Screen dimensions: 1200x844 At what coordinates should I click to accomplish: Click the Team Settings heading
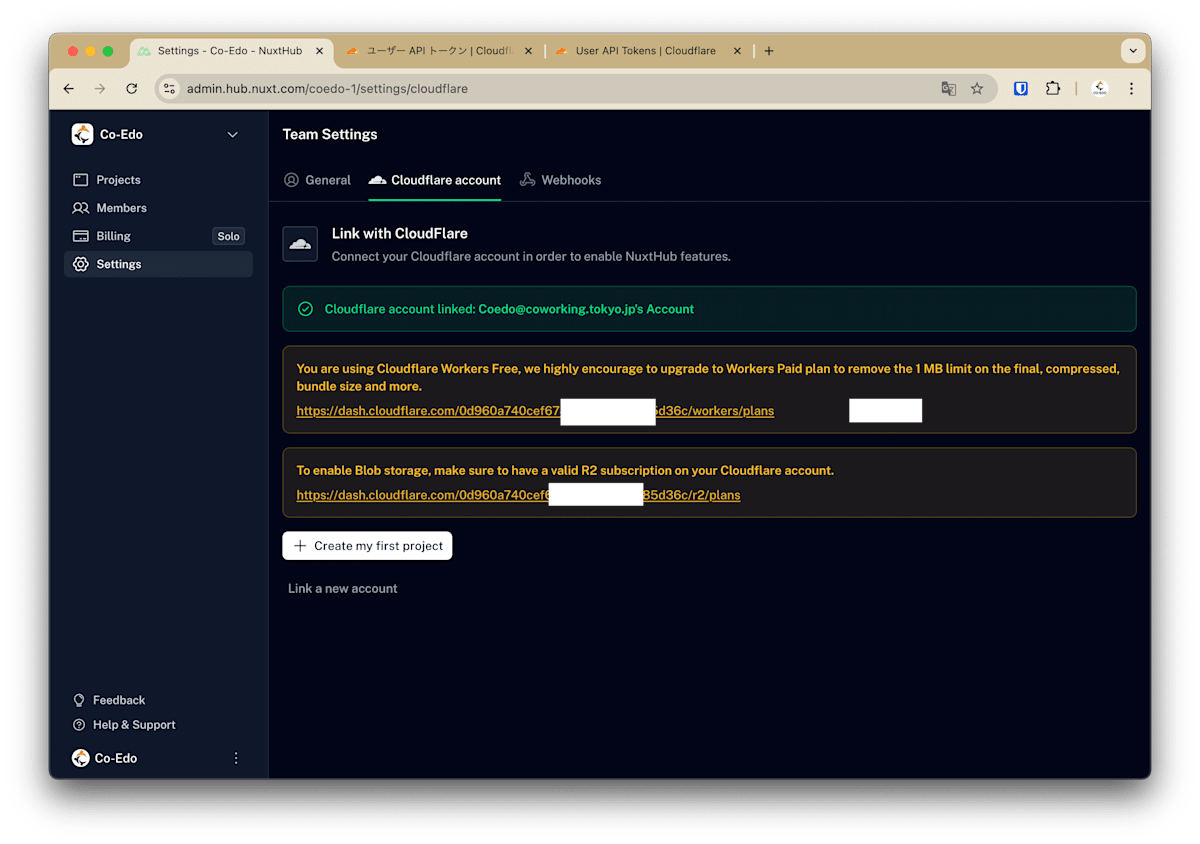pos(330,134)
